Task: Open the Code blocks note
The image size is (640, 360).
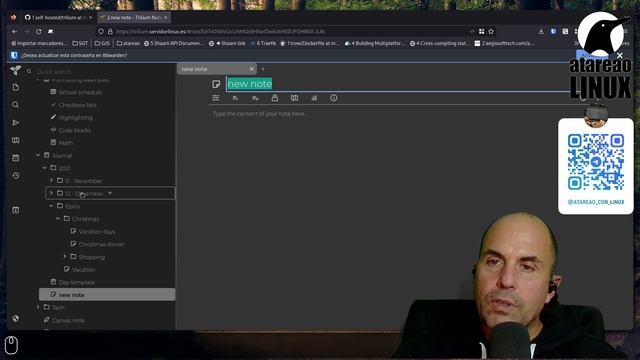Action: tap(75, 130)
